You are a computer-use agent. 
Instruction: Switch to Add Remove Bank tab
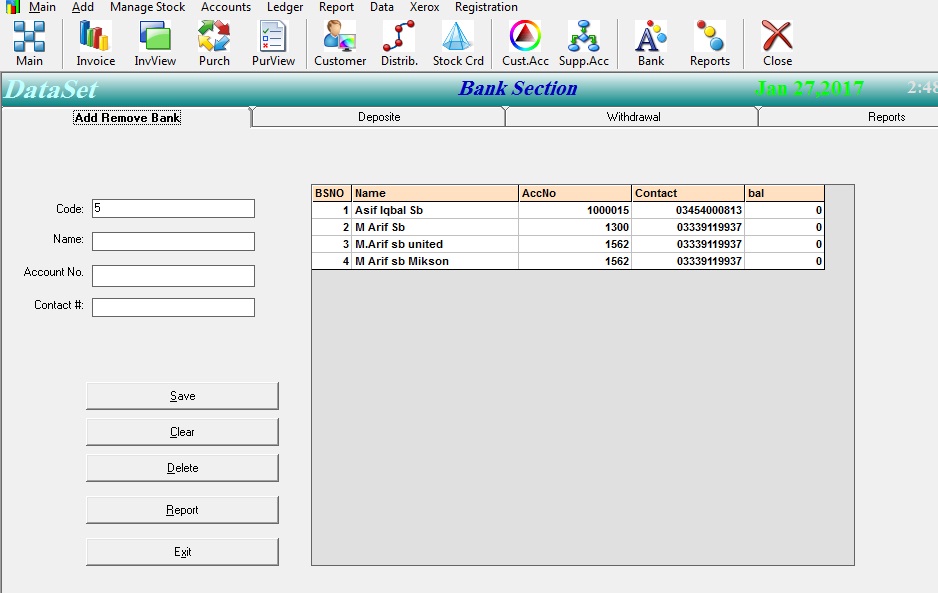(127, 117)
